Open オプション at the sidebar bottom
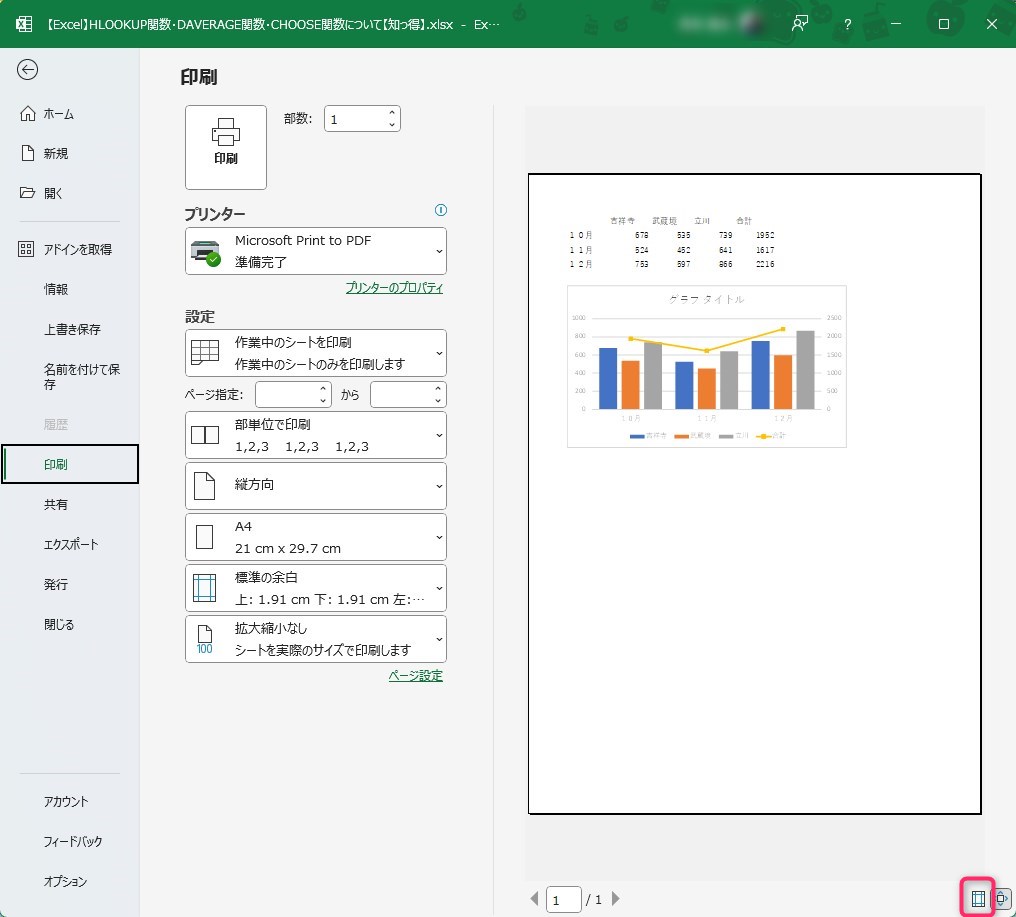Viewport: 1016px width, 917px height. tap(65, 882)
